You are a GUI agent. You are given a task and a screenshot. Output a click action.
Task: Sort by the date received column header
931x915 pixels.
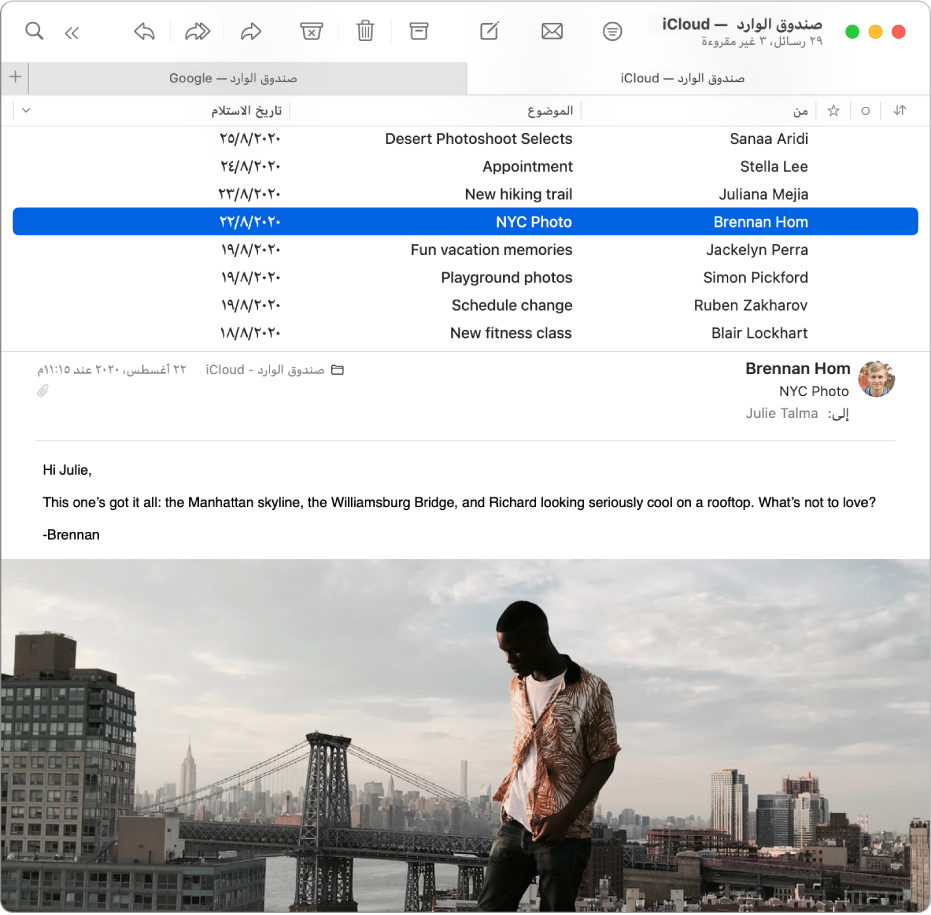point(246,111)
